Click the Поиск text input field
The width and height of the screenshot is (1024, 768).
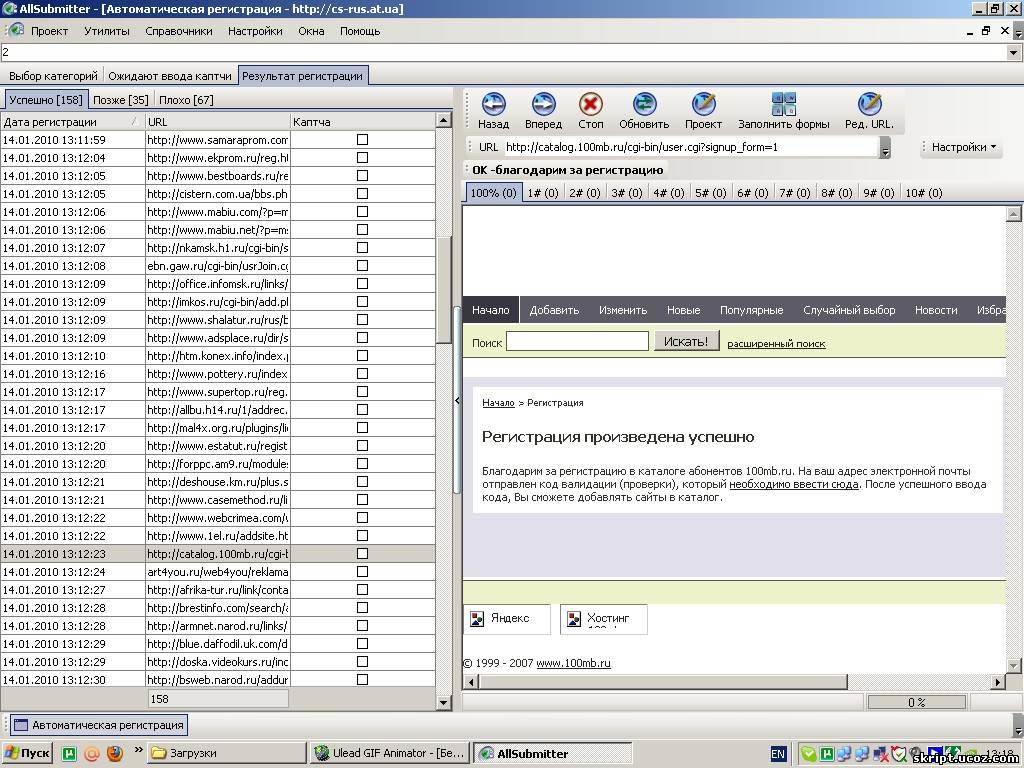pos(577,342)
